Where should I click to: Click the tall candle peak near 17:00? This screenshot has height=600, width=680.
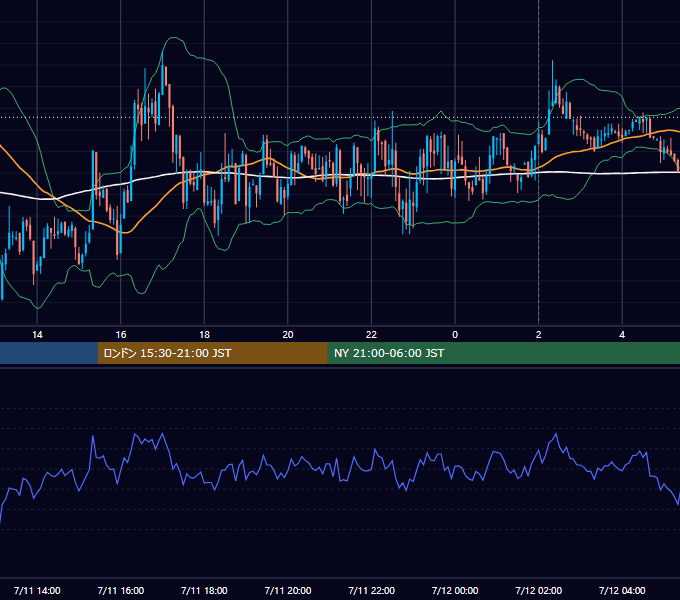[163, 73]
